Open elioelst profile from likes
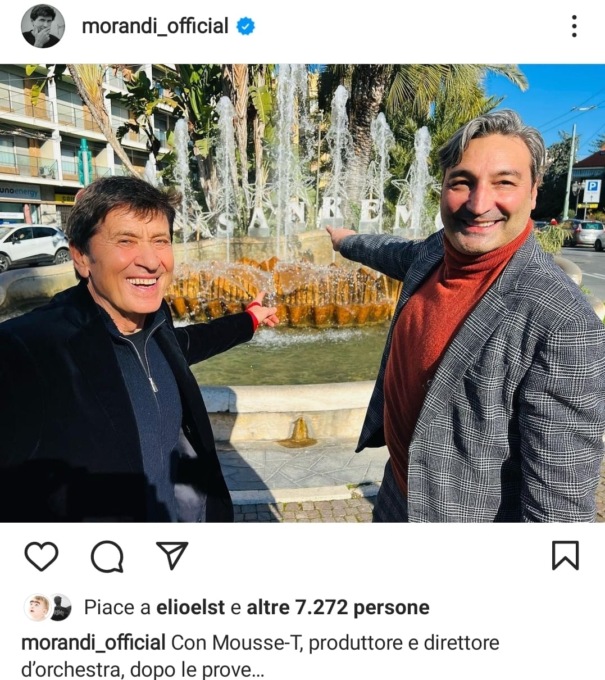 tap(190, 607)
